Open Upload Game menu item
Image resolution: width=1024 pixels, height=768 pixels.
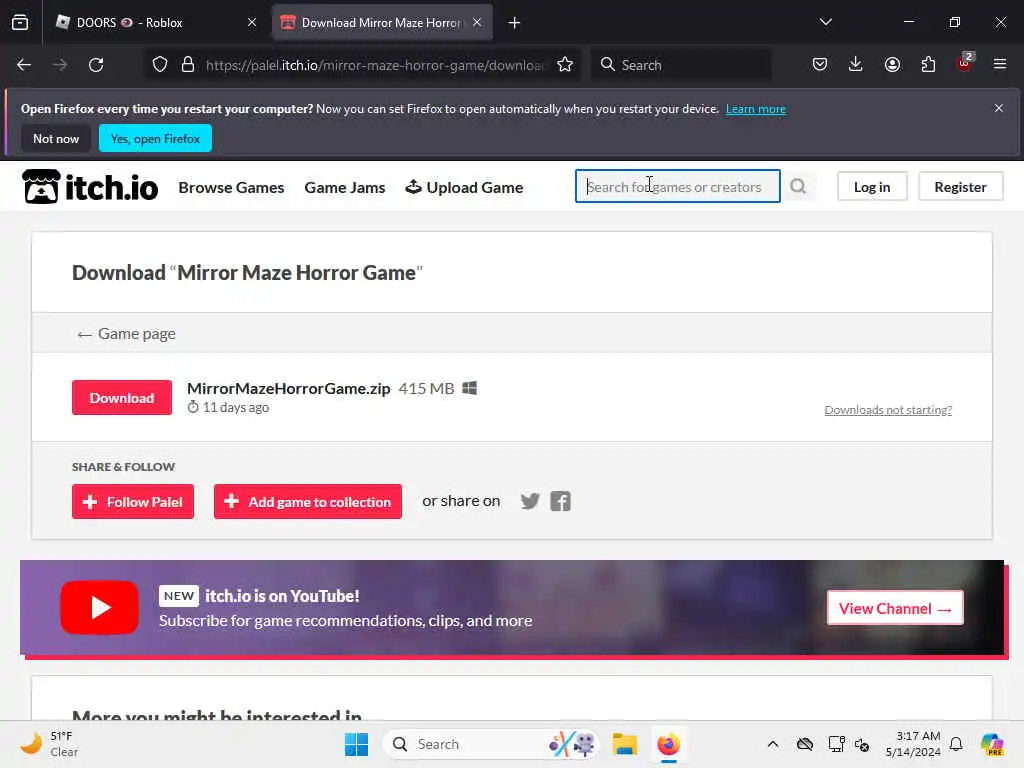pyautogui.click(x=464, y=187)
